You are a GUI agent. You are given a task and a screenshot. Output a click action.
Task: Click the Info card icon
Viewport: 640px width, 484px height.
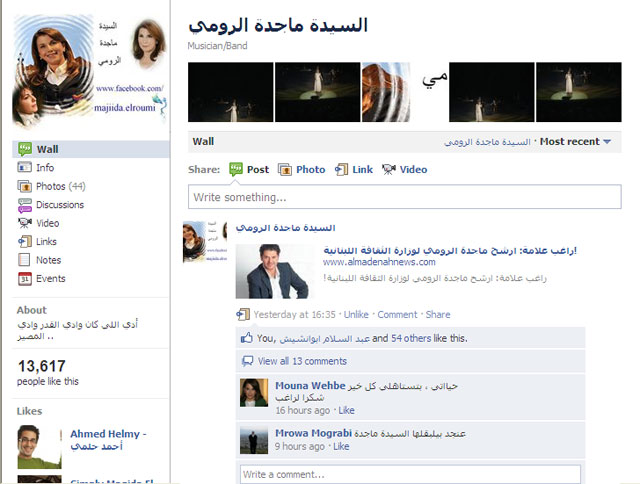tap(24, 167)
